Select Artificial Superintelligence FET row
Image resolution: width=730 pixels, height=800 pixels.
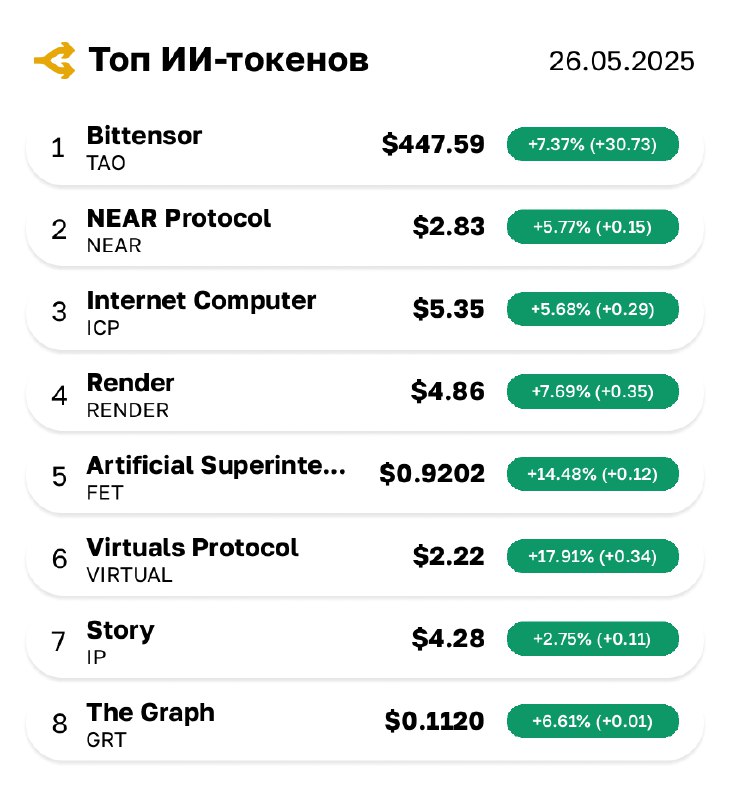click(x=365, y=478)
